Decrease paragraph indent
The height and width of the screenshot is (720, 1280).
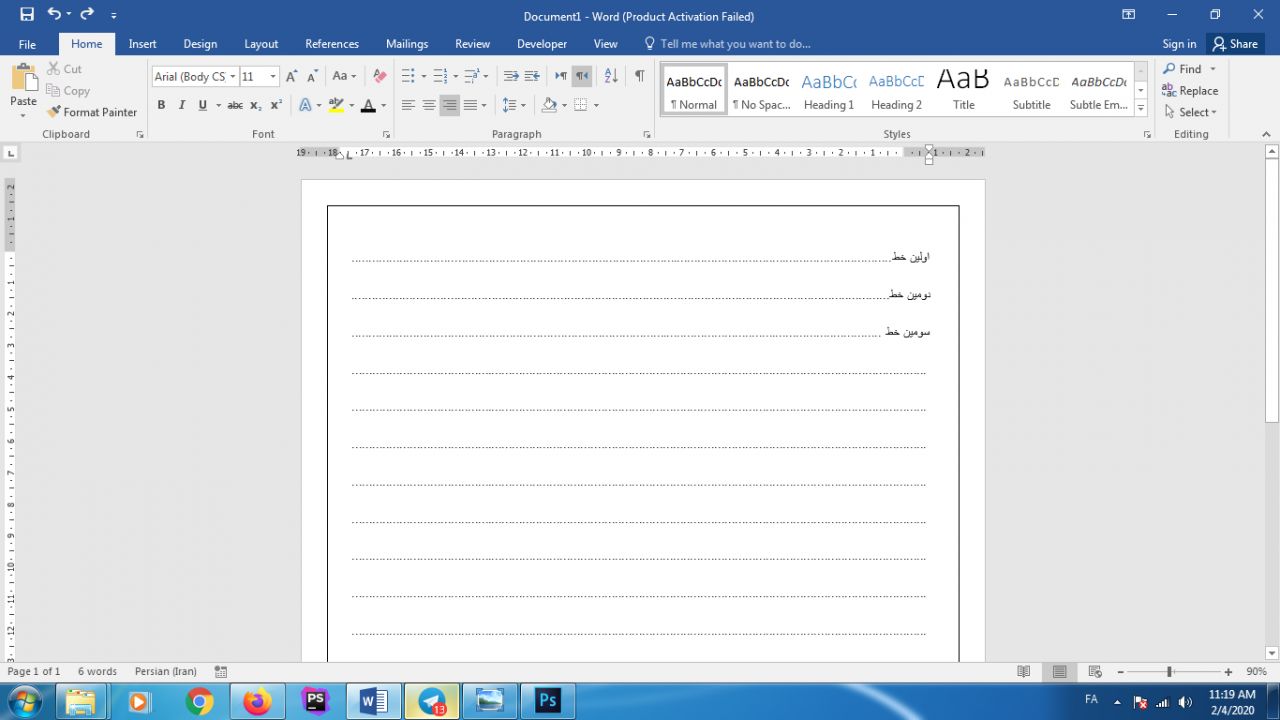coord(511,76)
